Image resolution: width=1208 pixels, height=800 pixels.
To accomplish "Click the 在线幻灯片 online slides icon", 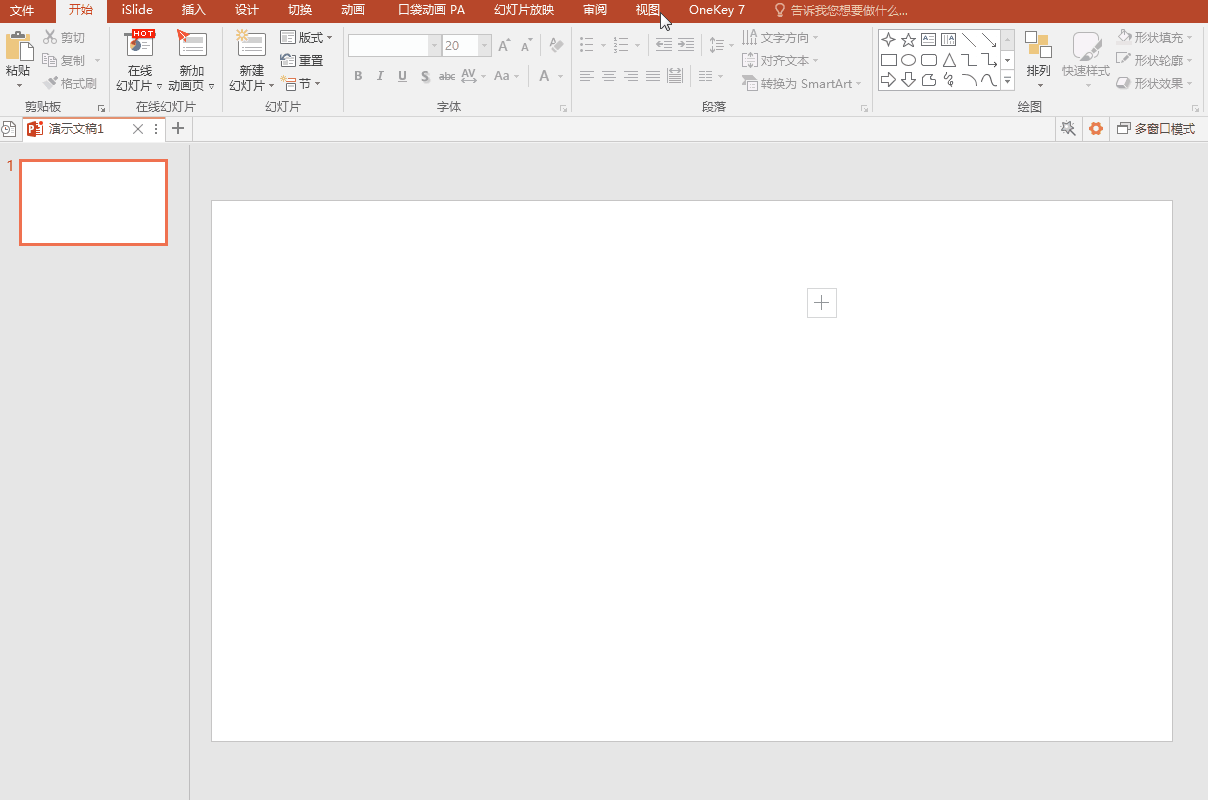I will [x=139, y=45].
